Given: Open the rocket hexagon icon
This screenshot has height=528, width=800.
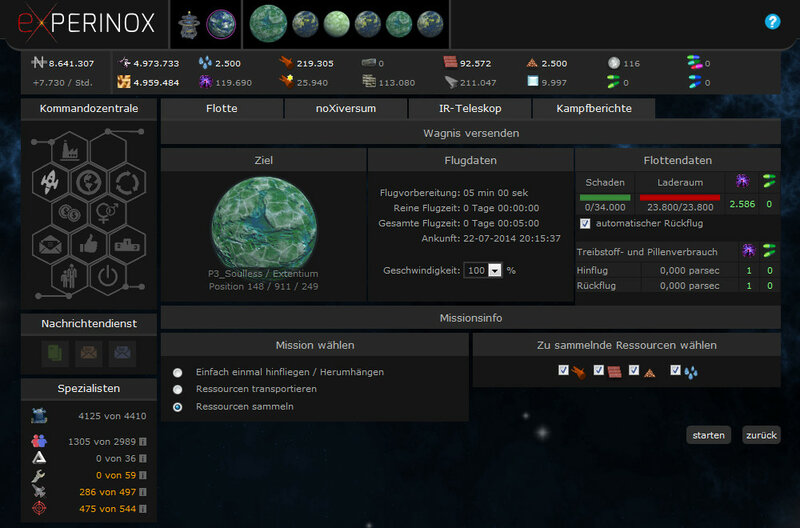Looking at the screenshot, I should tap(50, 182).
